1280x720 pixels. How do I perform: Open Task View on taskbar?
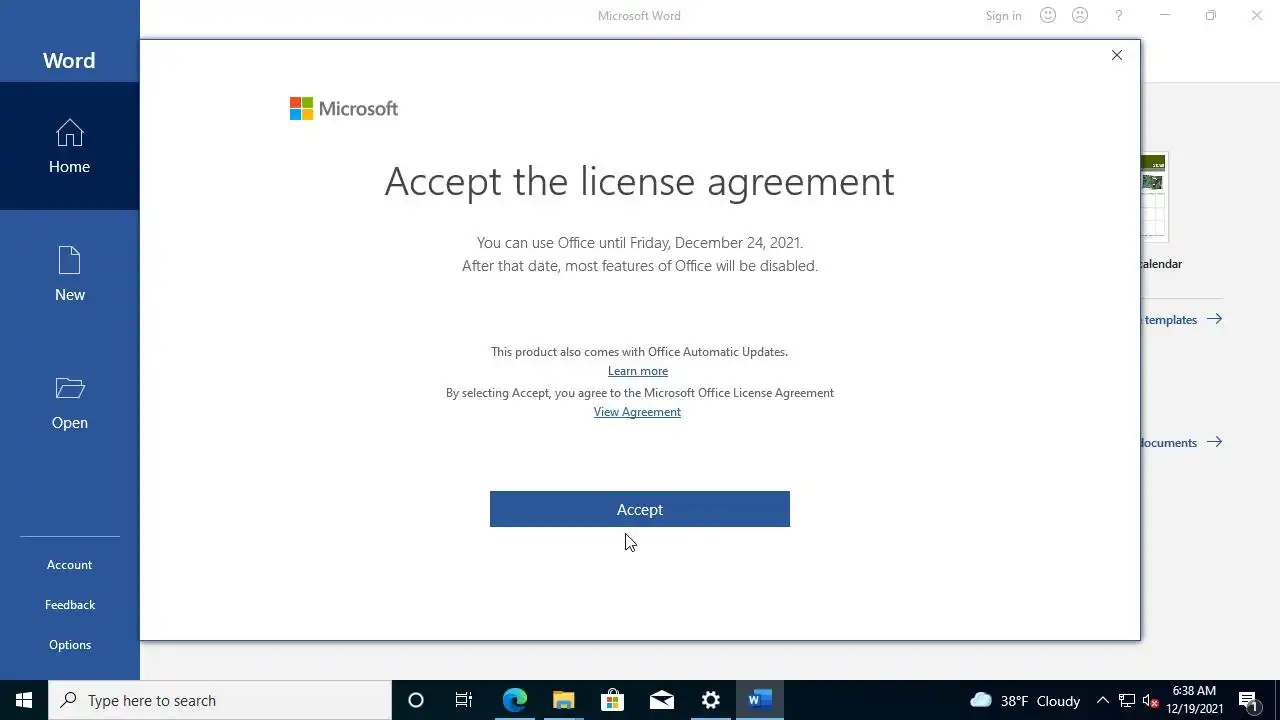coord(464,700)
